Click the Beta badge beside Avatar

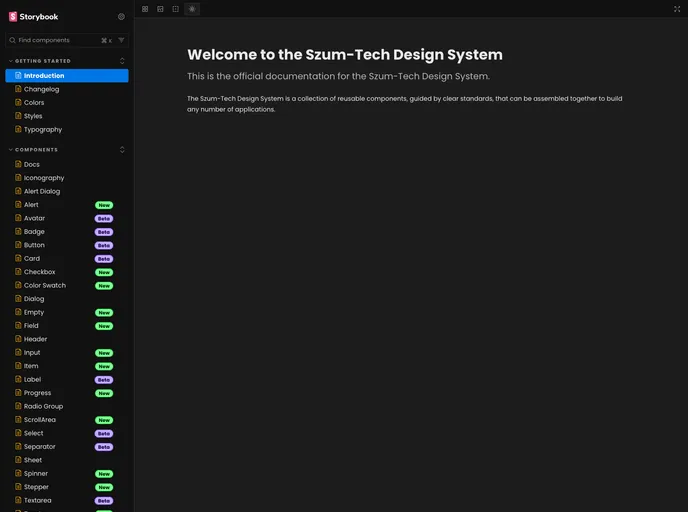click(104, 218)
